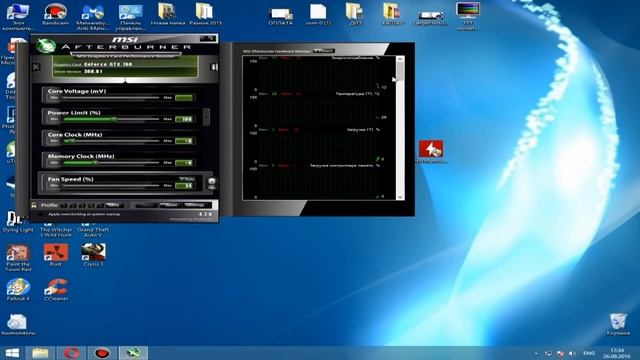Click the GPU usage (Загрузка ГП) graph label
Screen dimensions: 640x360
tap(363, 130)
